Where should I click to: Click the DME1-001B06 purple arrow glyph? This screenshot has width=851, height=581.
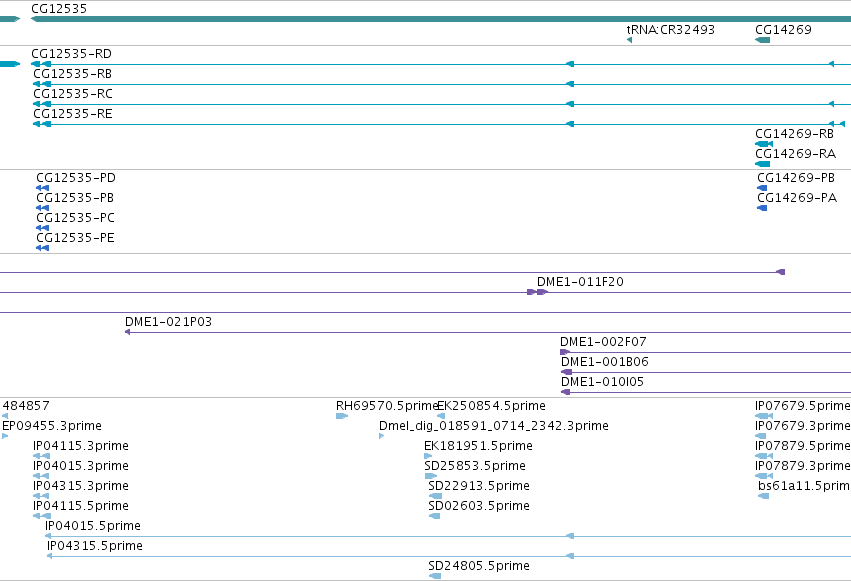point(566,372)
